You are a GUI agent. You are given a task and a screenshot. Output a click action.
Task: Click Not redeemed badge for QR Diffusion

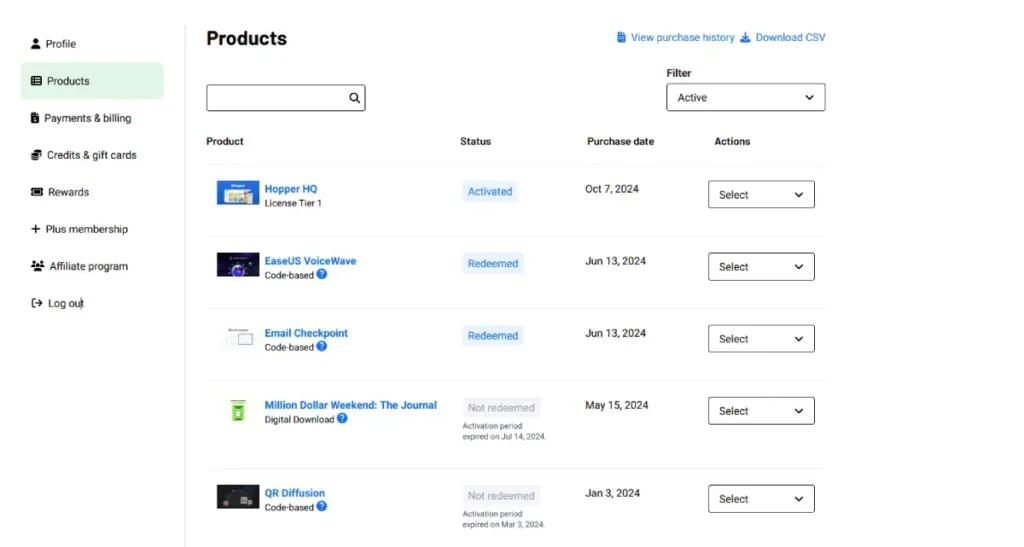[501, 495]
